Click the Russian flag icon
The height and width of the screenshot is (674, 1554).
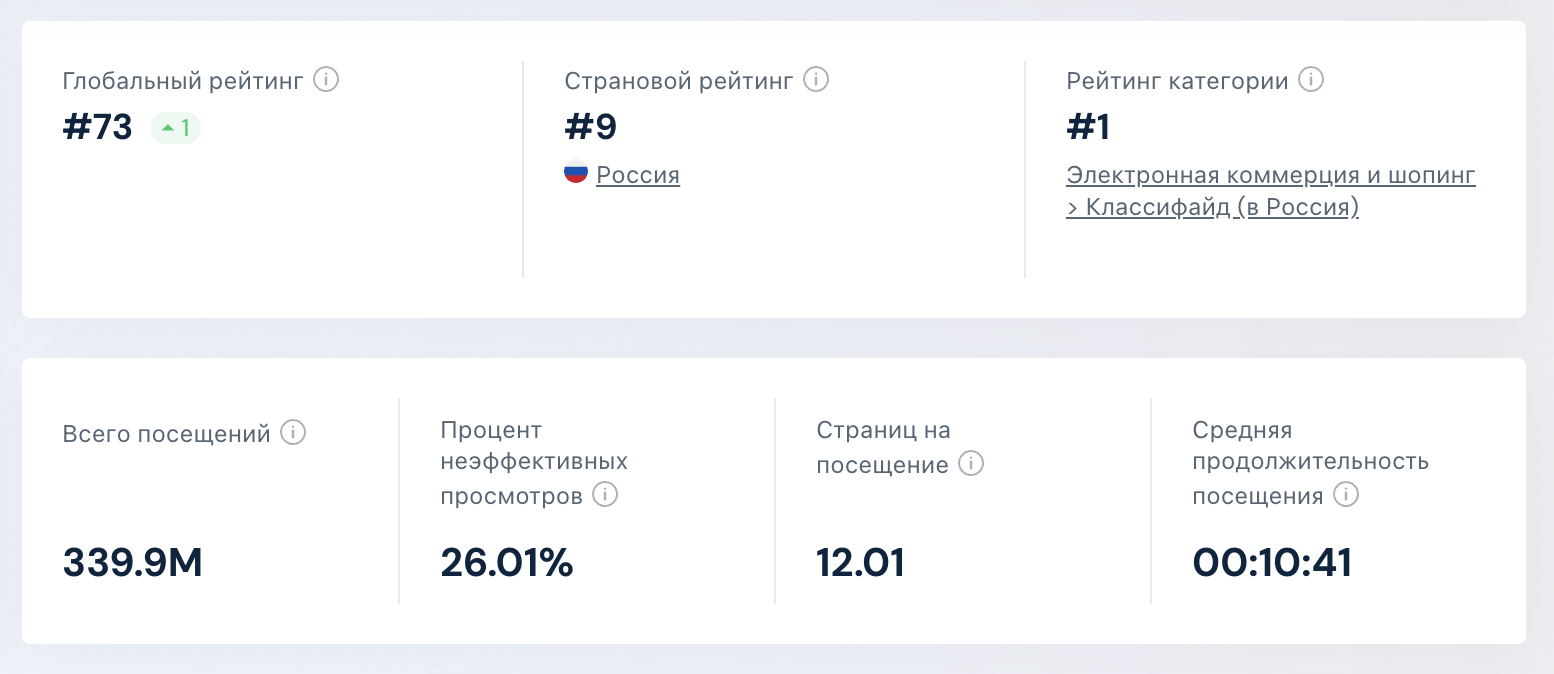tap(575, 174)
